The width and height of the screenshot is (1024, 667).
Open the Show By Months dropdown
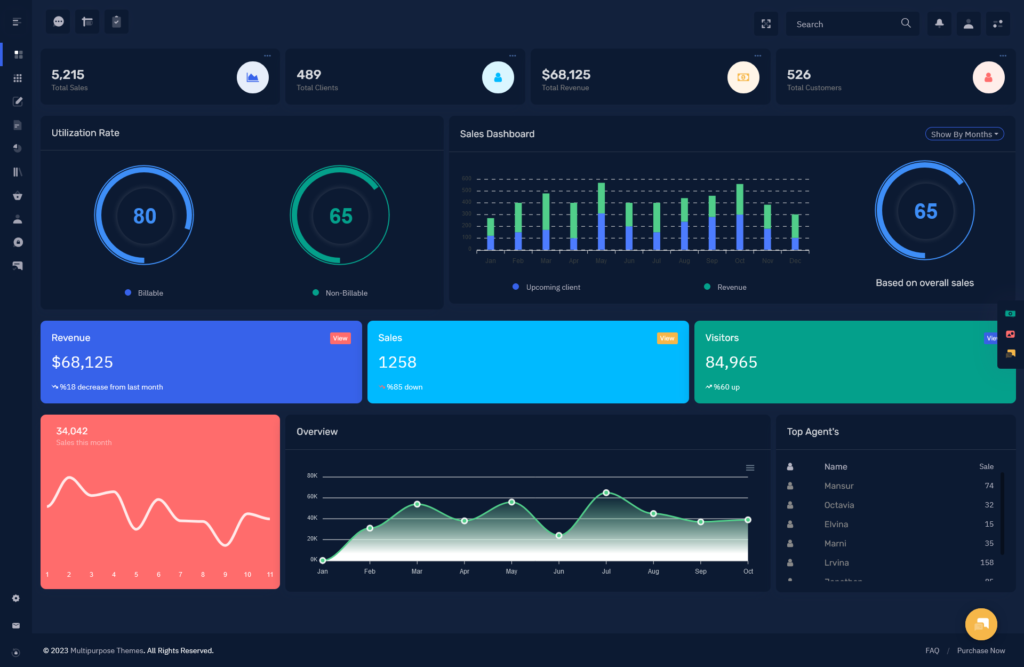point(965,134)
